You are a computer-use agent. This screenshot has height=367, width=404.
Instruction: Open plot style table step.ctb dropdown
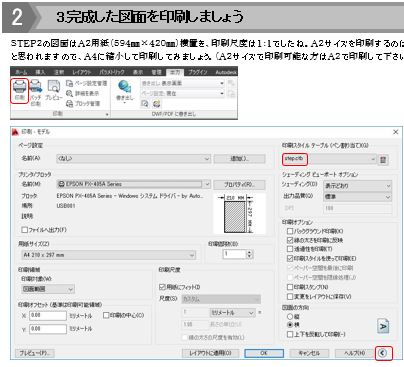click(x=329, y=159)
